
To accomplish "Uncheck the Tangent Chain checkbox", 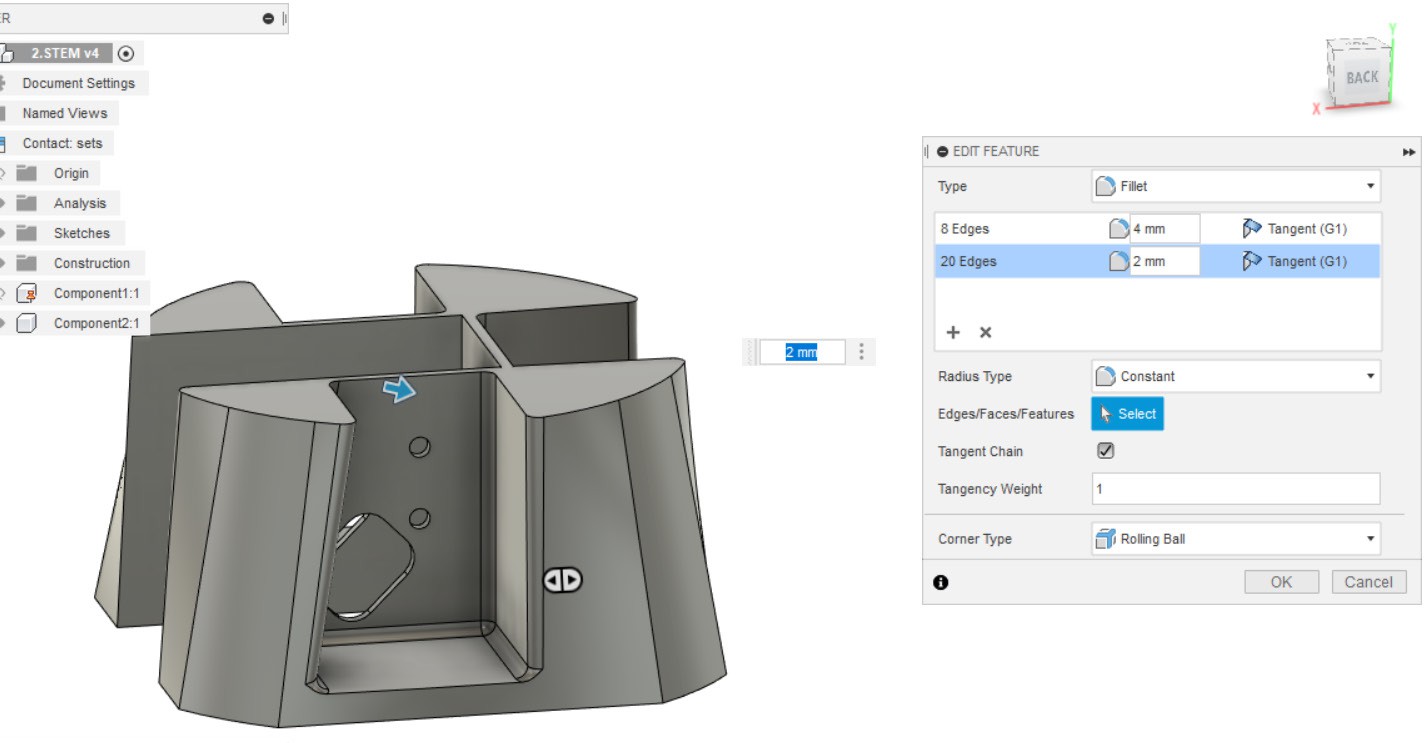I will point(1105,451).
